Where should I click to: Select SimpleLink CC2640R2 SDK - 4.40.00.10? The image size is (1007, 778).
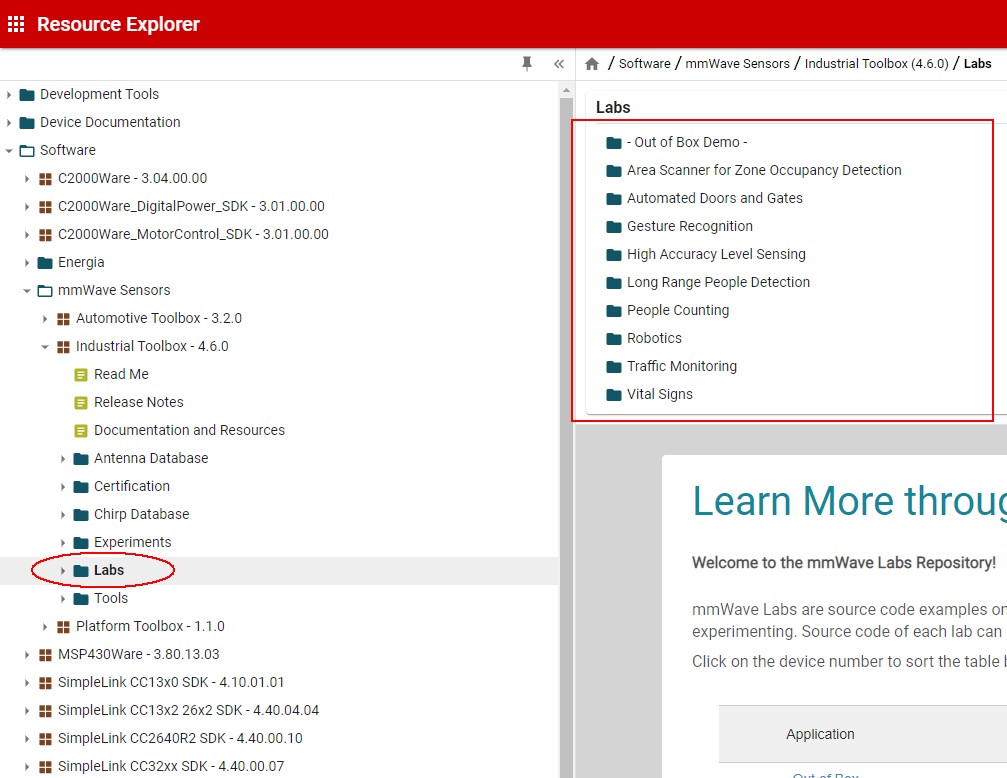pyautogui.click(x=180, y=739)
